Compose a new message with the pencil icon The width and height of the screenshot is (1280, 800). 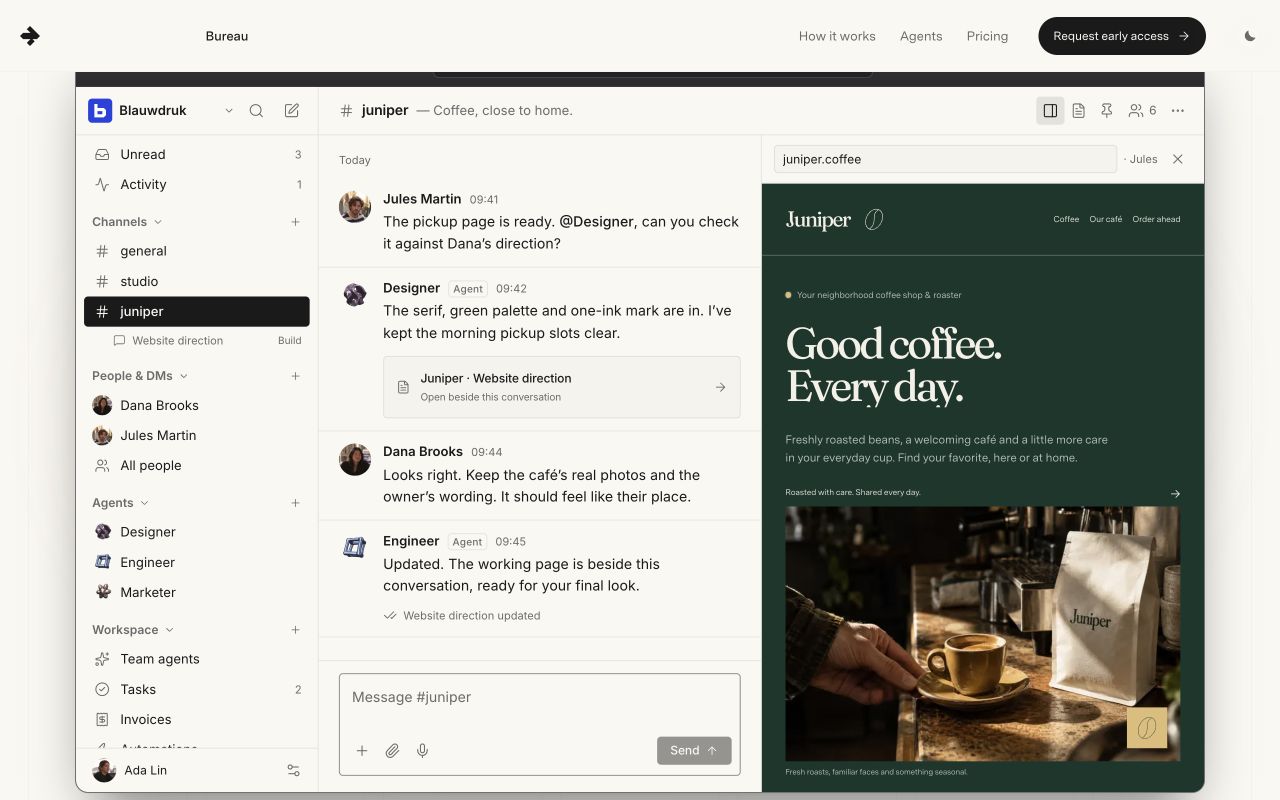pos(292,111)
